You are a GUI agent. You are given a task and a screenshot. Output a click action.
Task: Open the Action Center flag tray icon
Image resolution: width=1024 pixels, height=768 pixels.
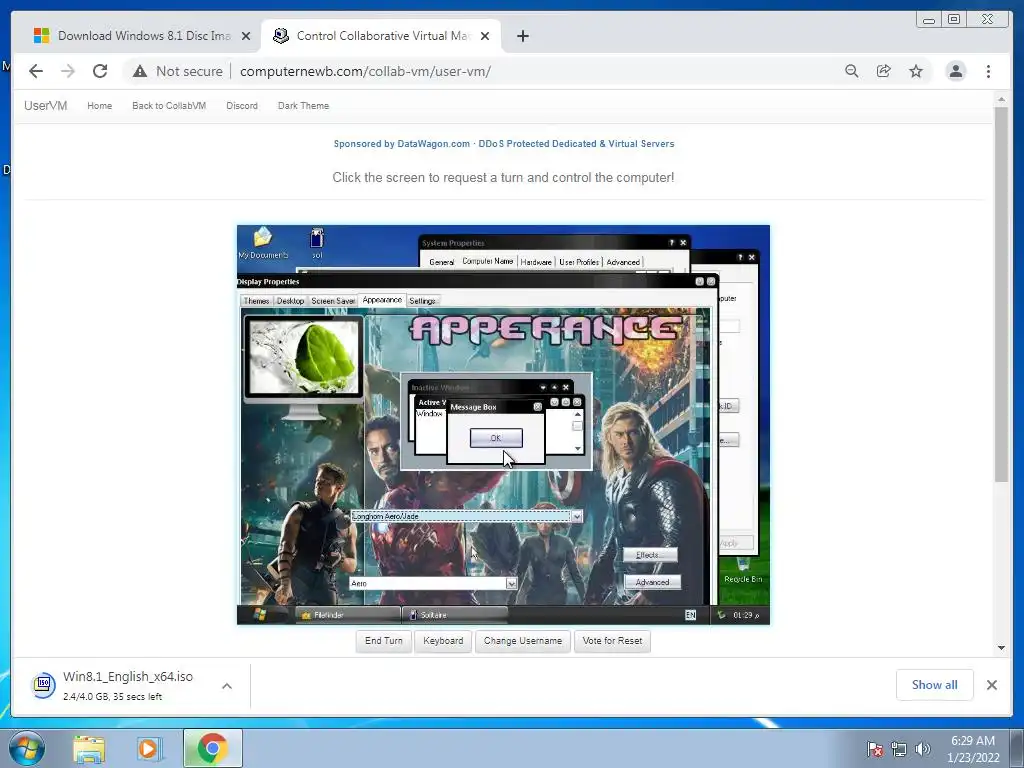coord(875,749)
